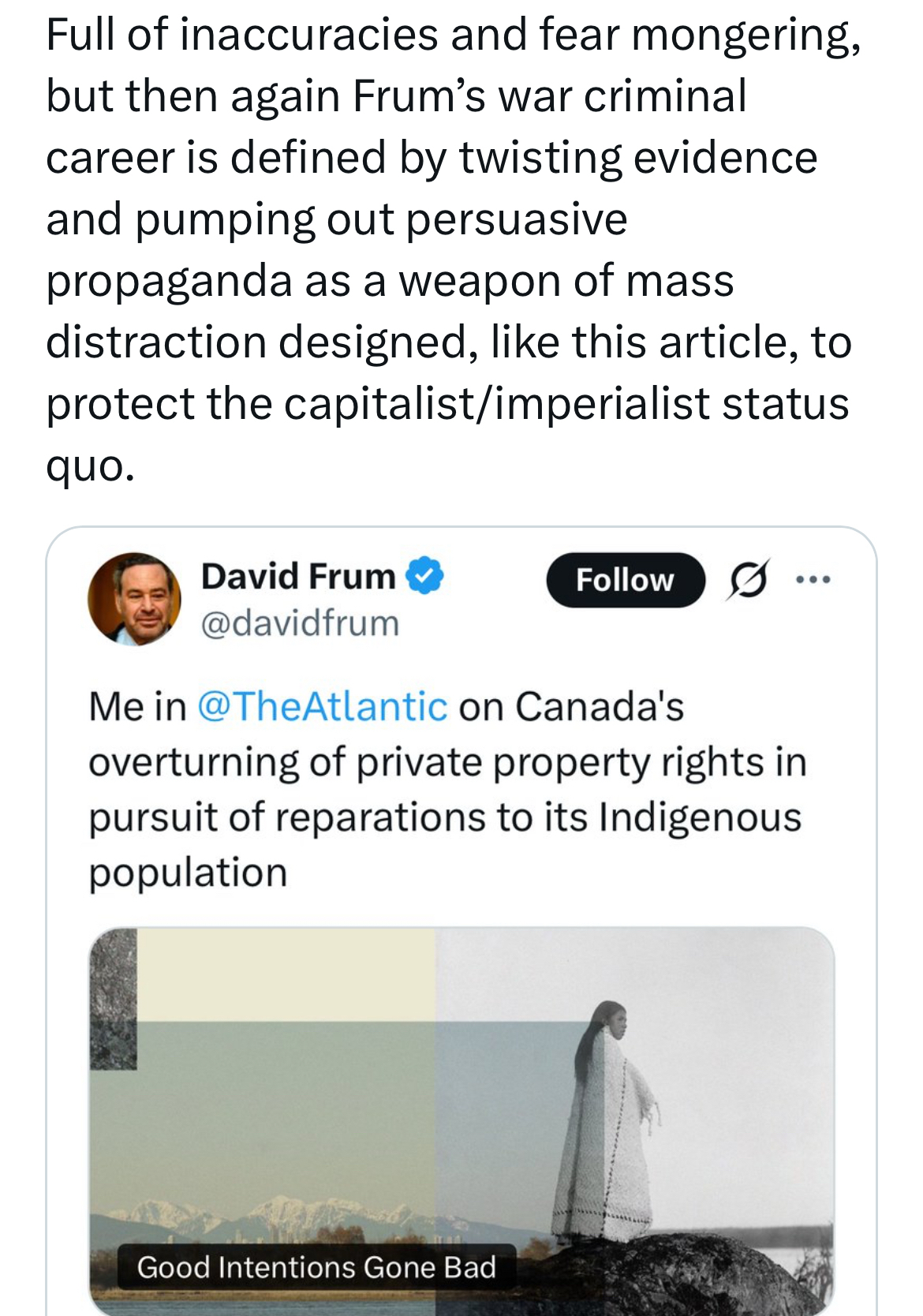
Task: Click the David Frum display name
Action: [x=298, y=576]
